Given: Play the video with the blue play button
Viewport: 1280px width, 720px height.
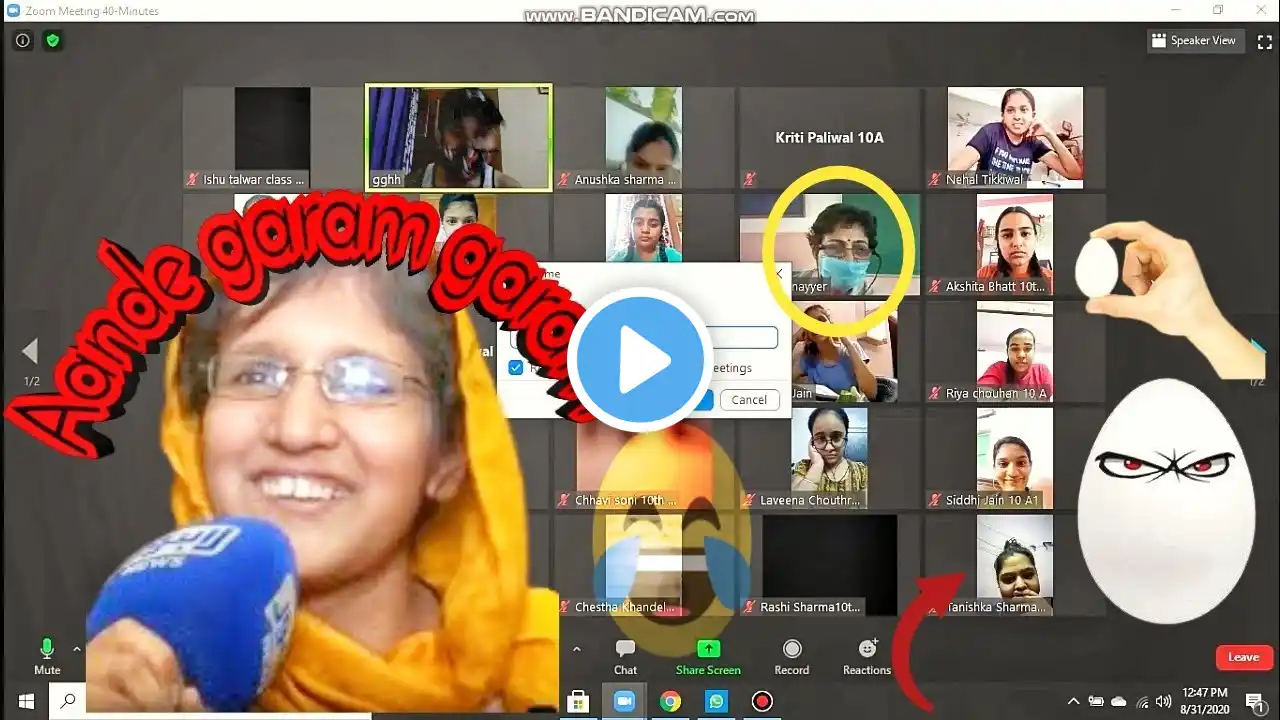Looking at the screenshot, I should click(640, 360).
